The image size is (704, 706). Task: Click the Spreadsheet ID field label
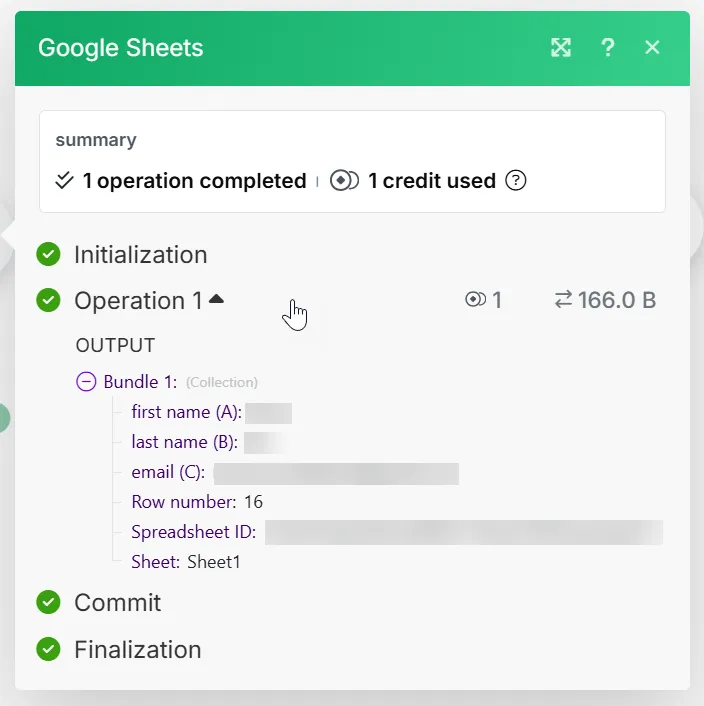pyautogui.click(x=194, y=532)
